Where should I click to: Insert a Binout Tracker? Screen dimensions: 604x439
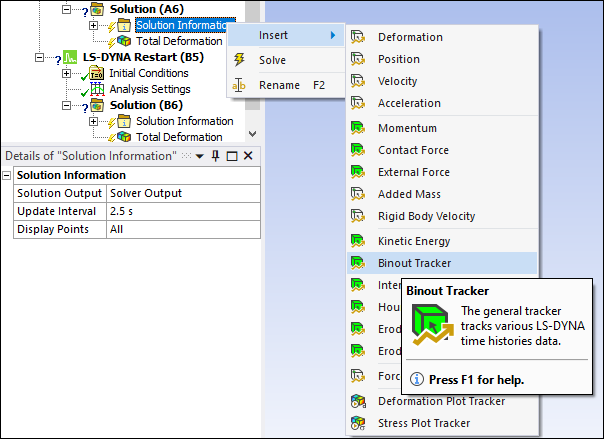(x=442, y=263)
